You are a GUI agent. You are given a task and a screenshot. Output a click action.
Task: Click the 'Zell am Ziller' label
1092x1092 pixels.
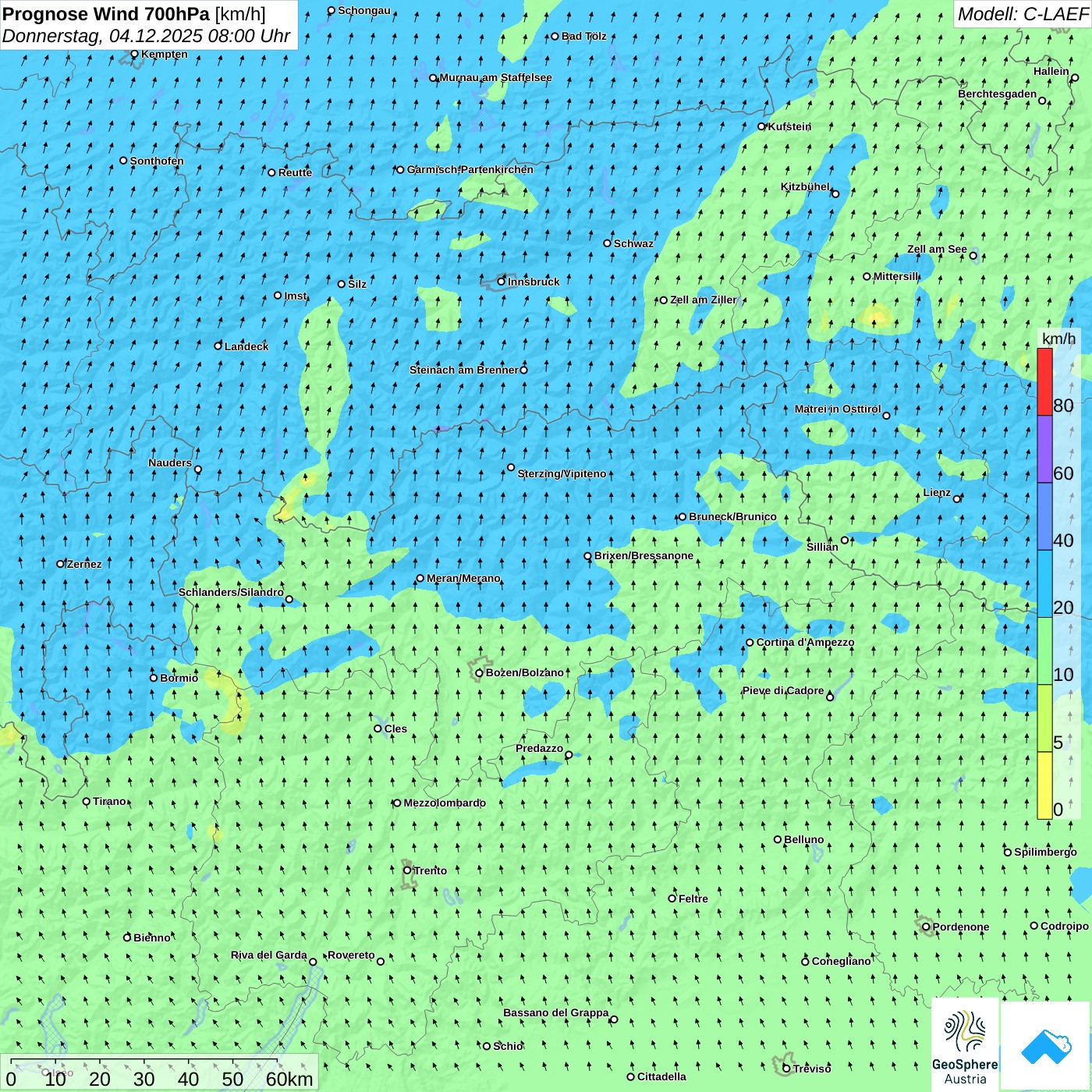click(703, 300)
